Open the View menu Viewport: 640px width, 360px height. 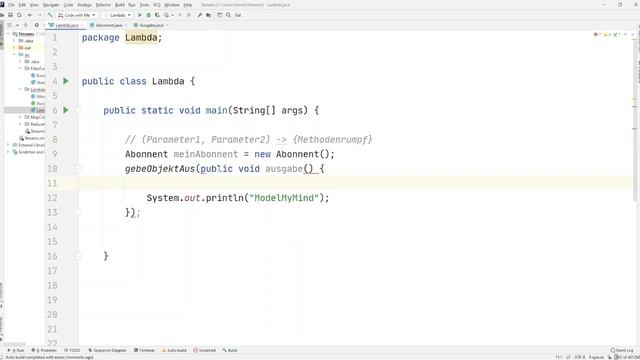(34, 5)
